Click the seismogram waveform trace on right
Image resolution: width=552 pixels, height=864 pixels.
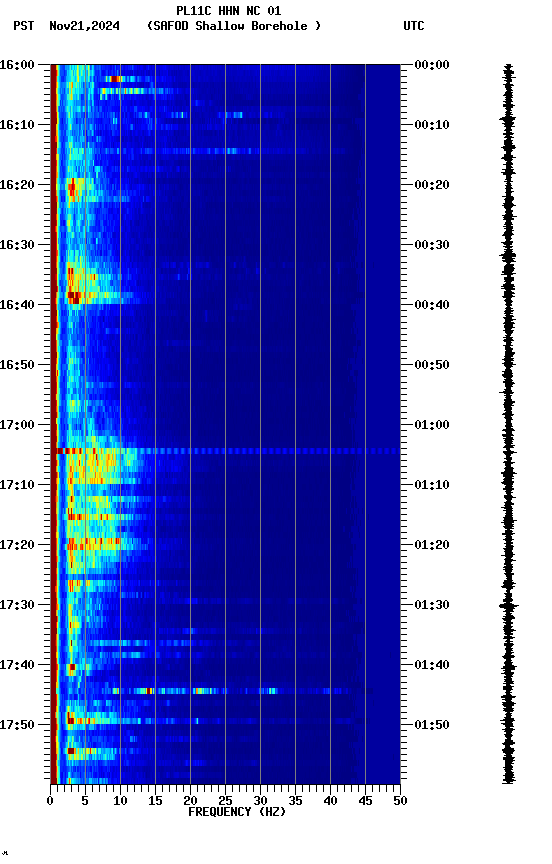(508, 424)
